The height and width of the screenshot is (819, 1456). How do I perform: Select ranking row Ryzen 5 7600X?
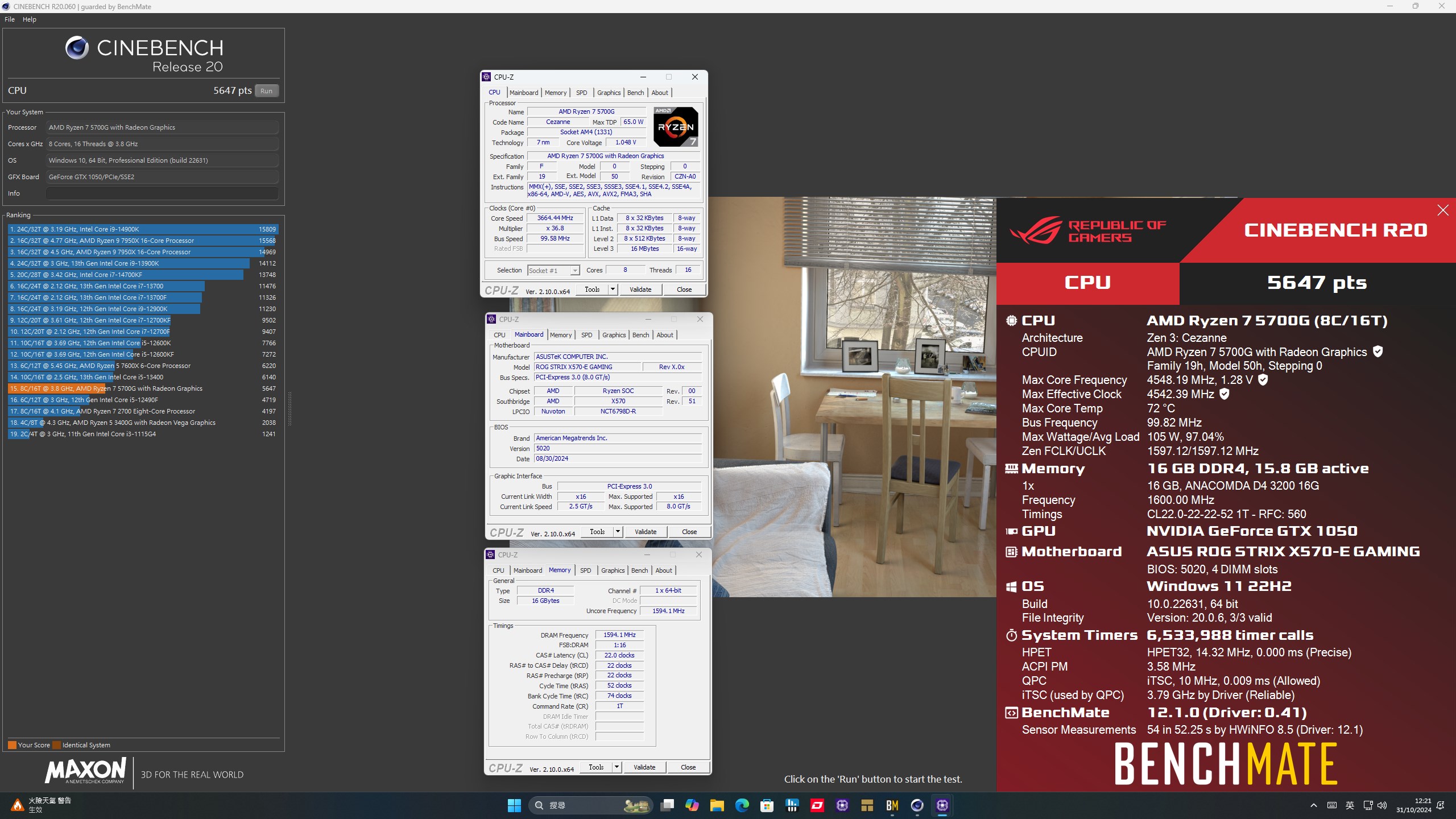pos(143,366)
